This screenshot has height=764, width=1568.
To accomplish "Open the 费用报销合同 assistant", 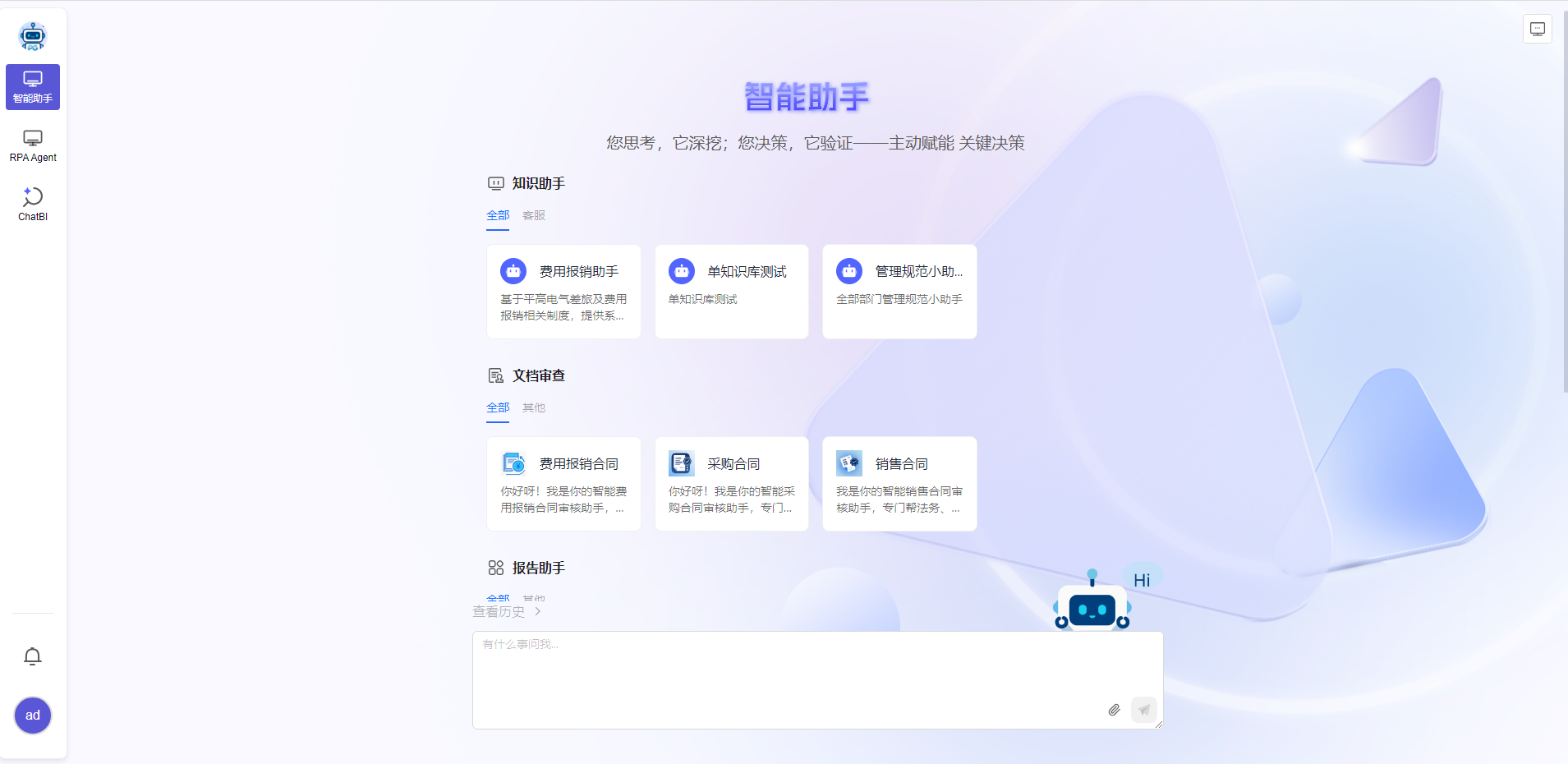I will pos(563,484).
